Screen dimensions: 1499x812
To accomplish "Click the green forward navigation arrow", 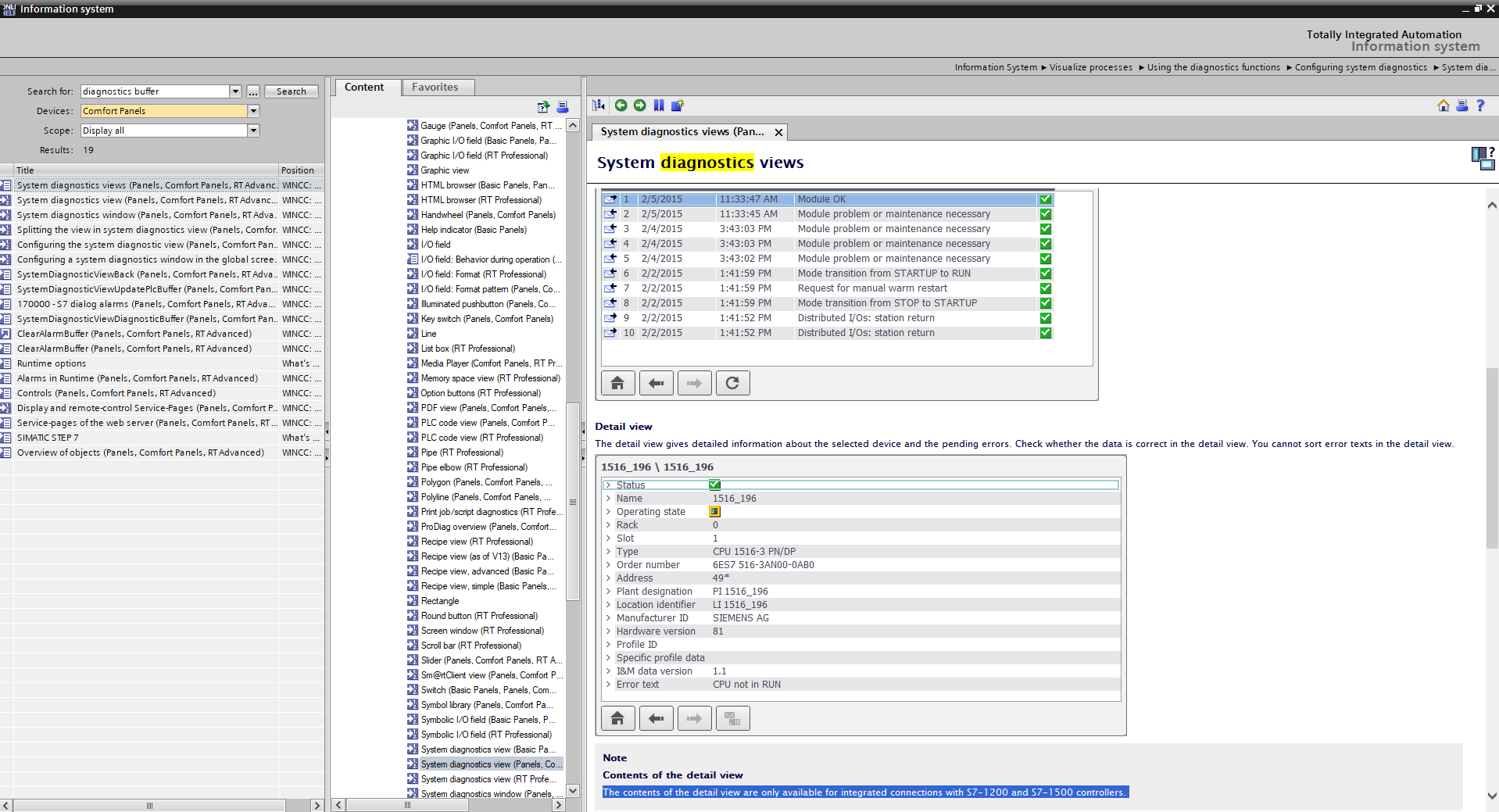I will [639, 106].
